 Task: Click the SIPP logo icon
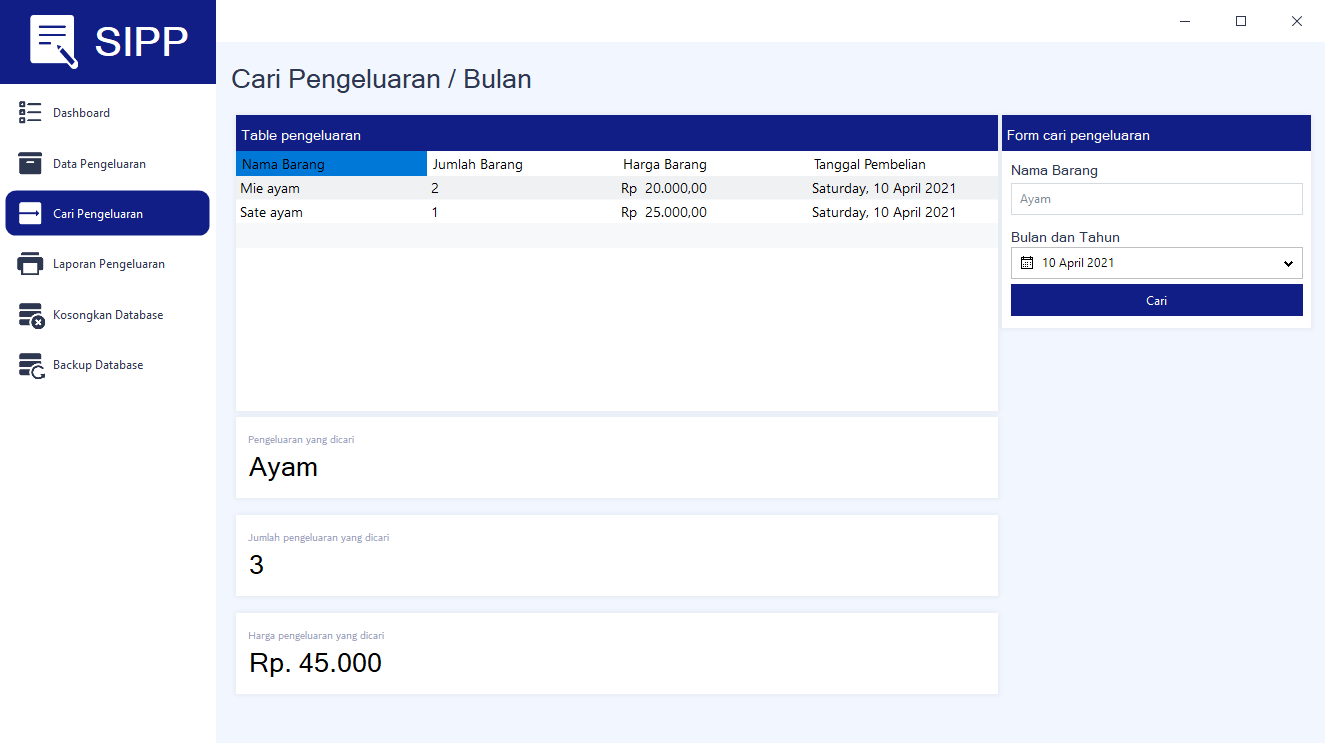tap(54, 42)
